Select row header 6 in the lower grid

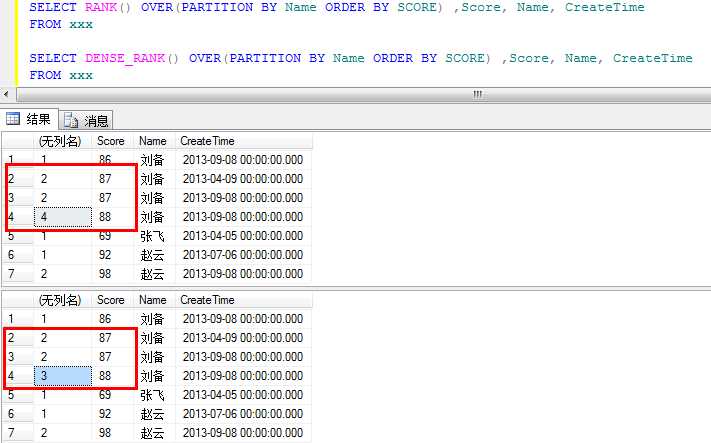click(18, 414)
